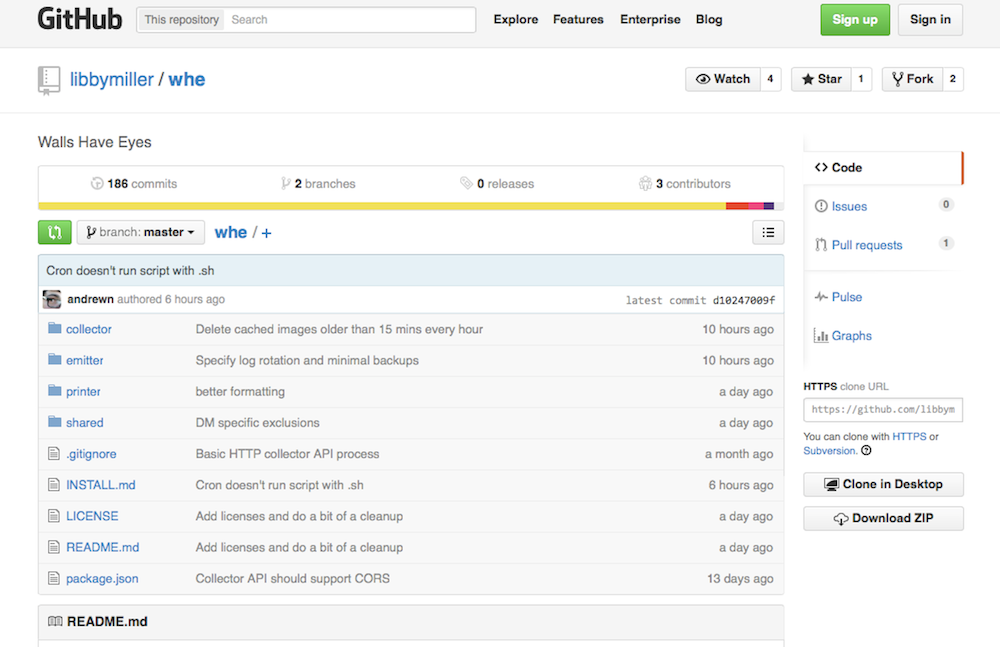The width and height of the screenshot is (1000, 647).
Task: Click the Pull requests icon in sidebar
Action: tap(821, 245)
